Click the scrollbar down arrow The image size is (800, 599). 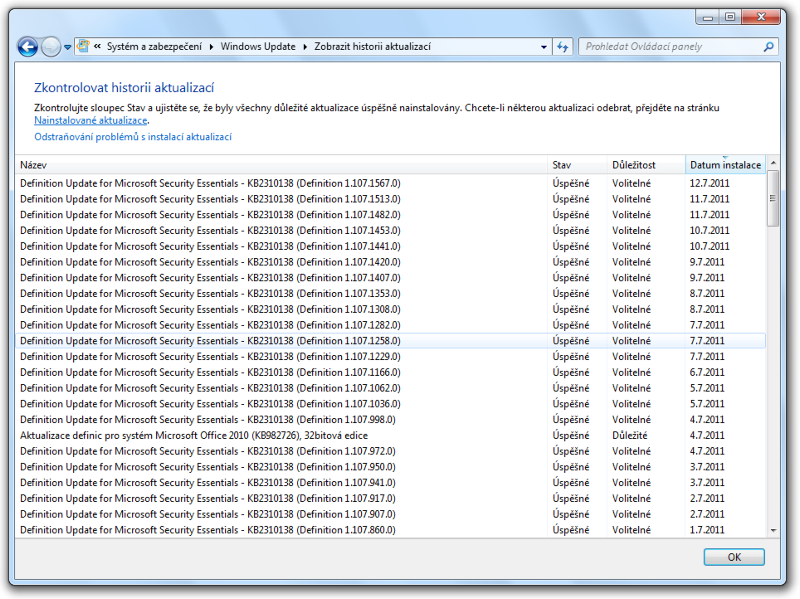coord(773,530)
